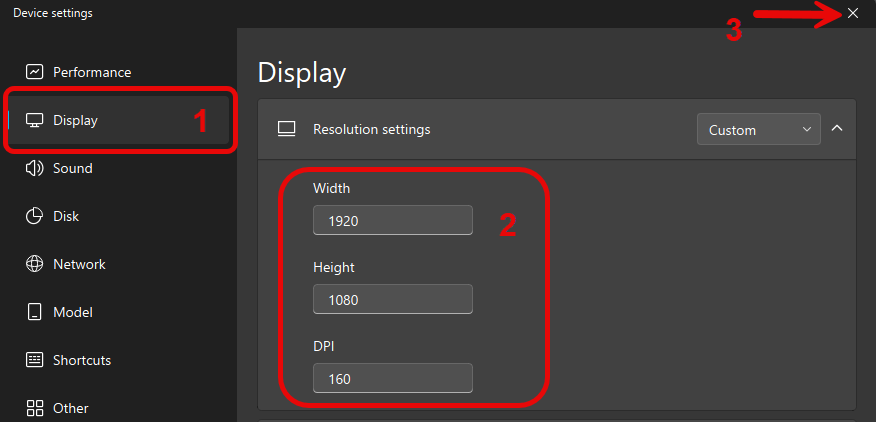Click the Resolution settings monitor icon
The image size is (876, 422).
pyautogui.click(x=287, y=129)
